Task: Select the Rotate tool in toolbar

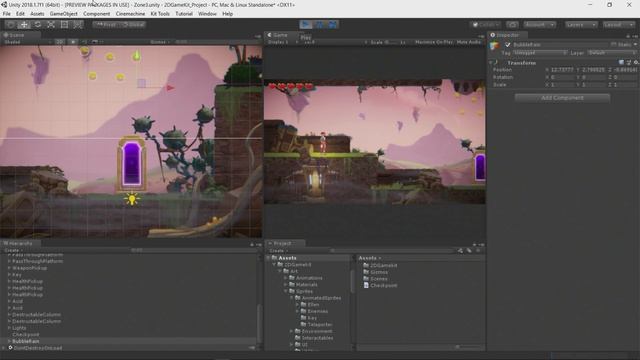Action: coord(38,24)
